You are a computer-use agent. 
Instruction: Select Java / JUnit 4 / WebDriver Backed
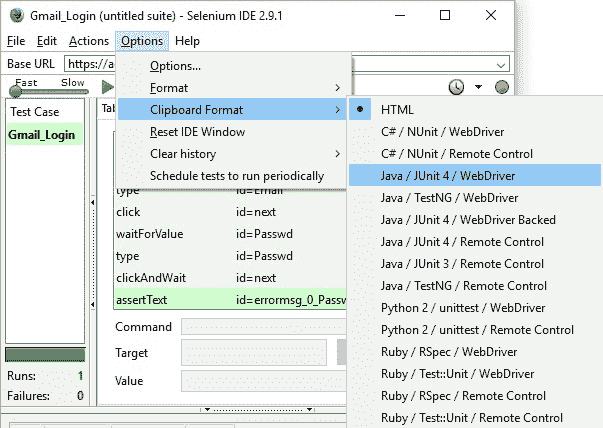coord(475,220)
